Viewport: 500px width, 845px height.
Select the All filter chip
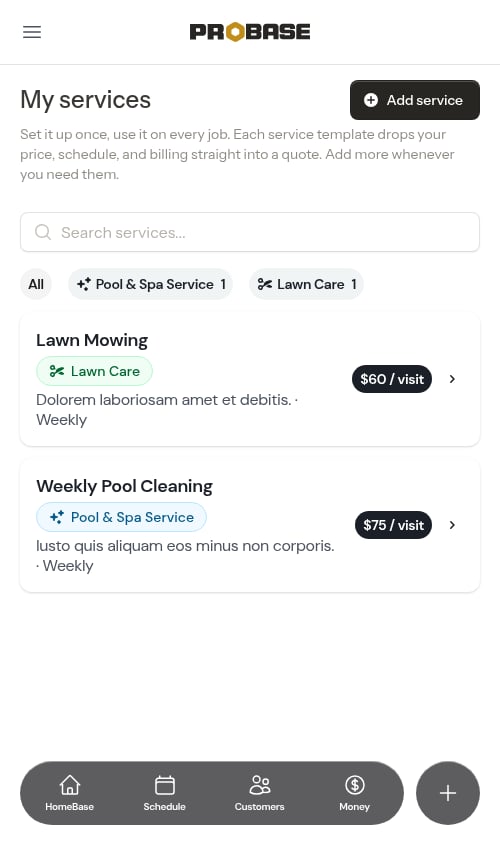tap(36, 284)
